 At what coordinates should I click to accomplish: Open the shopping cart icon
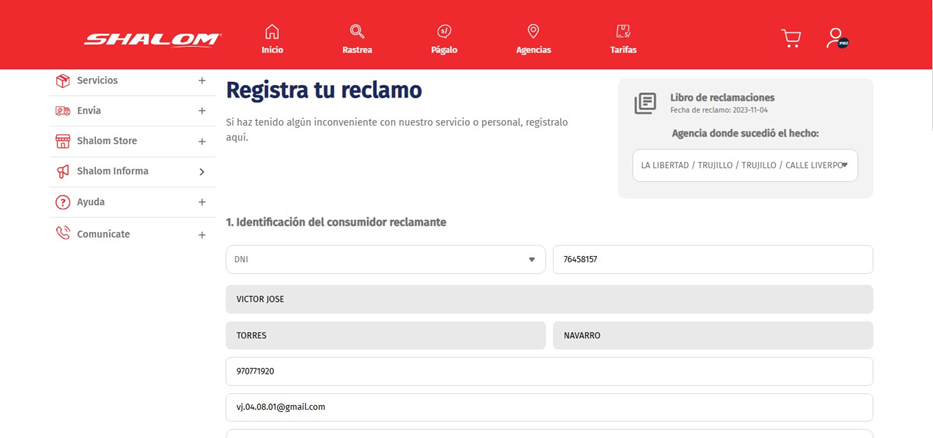(x=791, y=38)
